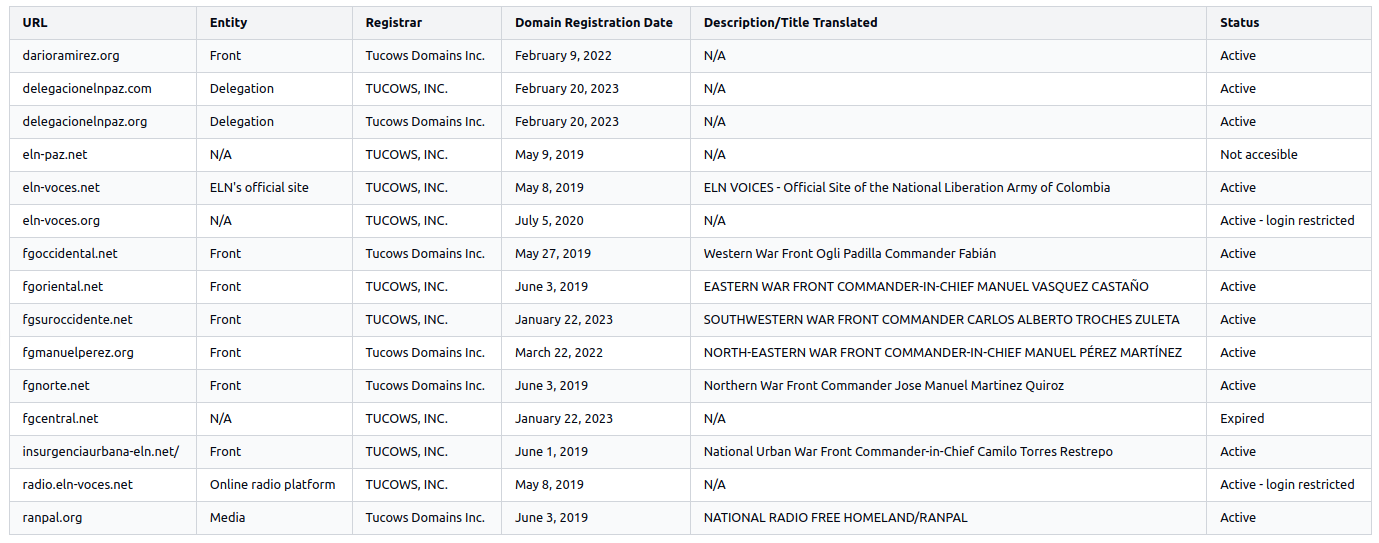Click the Domain Registration Date header
Screen dimensions: 1379x543
(x=594, y=23)
